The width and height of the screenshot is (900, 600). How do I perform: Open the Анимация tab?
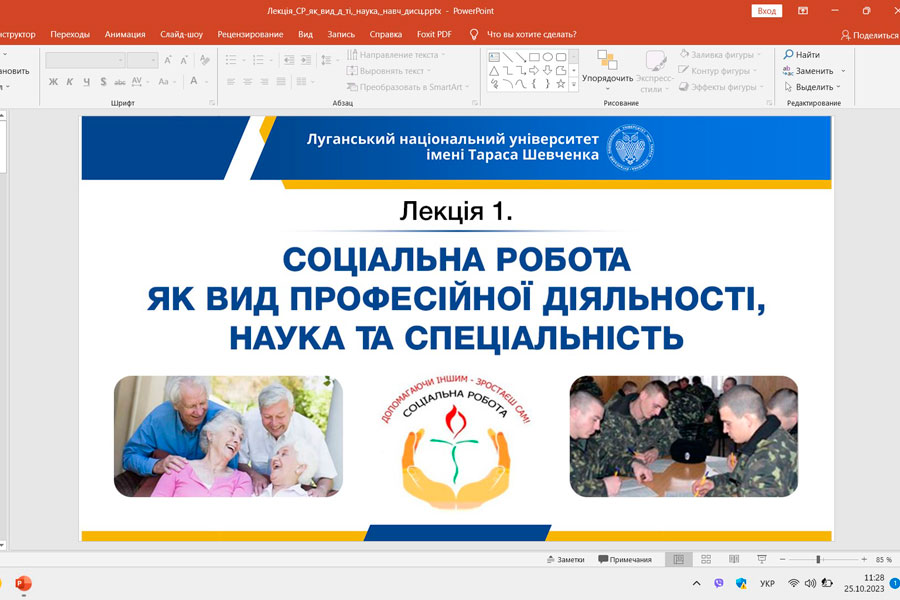(x=125, y=34)
